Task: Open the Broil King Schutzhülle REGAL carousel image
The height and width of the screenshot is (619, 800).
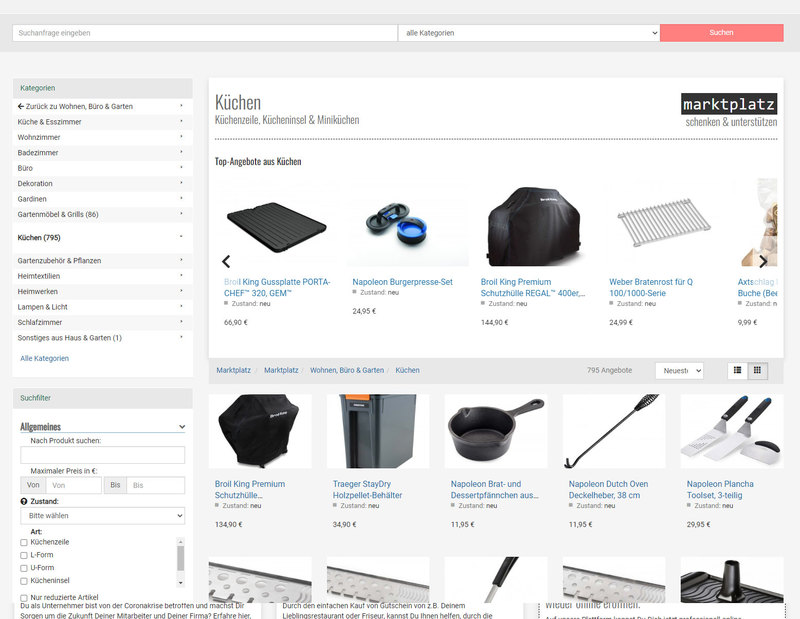Action: [x=534, y=226]
